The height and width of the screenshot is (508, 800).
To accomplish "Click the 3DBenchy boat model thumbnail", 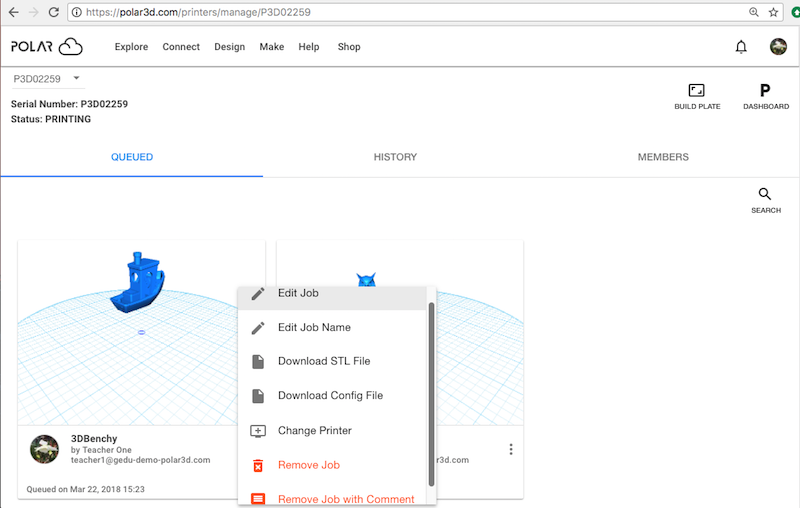I will (138, 282).
